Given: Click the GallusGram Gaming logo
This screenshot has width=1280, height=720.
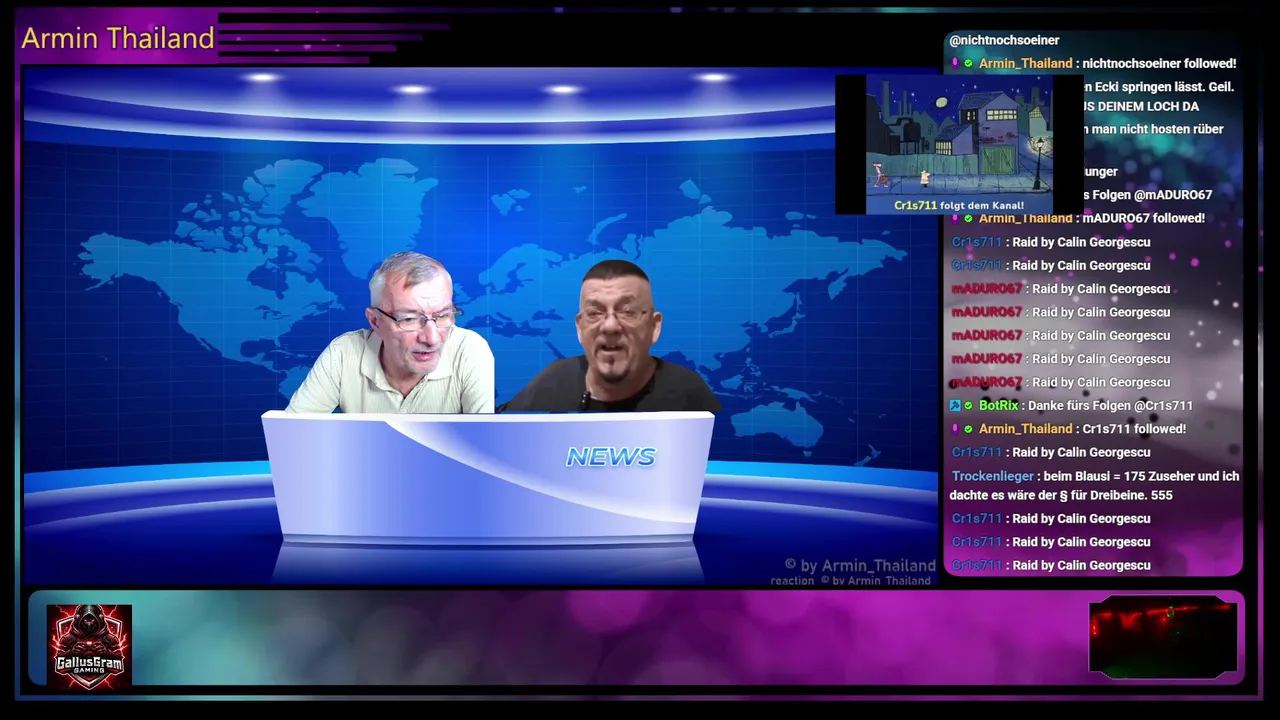Looking at the screenshot, I should tap(89, 646).
